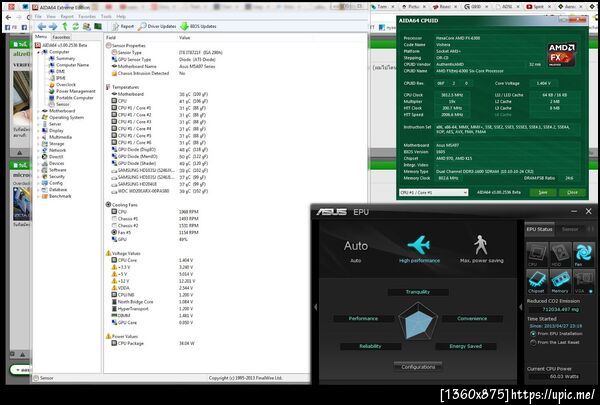This screenshot has height=405, width=600.
Task: Click the VGA status icon in EPU
Action: tap(584, 281)
